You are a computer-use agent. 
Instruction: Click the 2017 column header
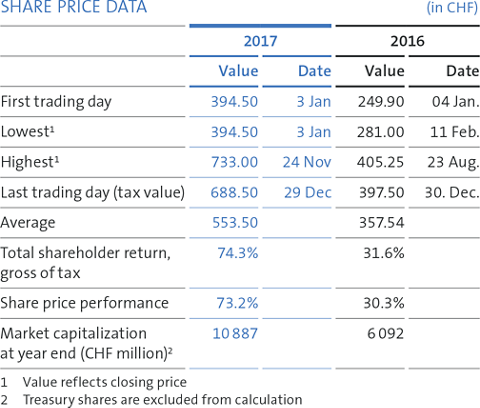coord(260,41)
